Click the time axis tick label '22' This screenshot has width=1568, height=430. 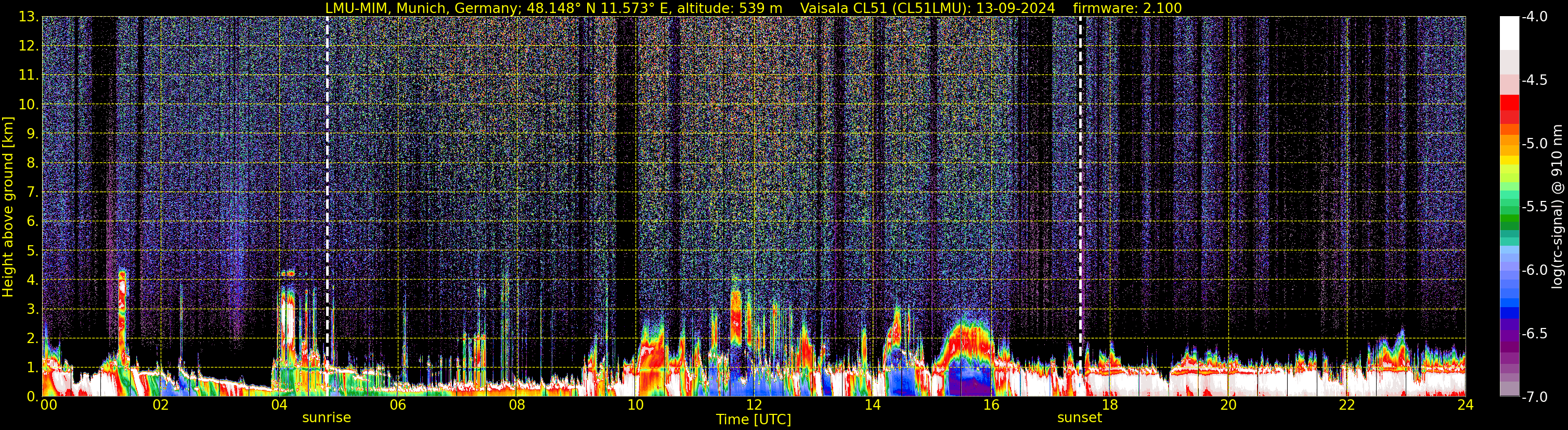click(1347, 405)
